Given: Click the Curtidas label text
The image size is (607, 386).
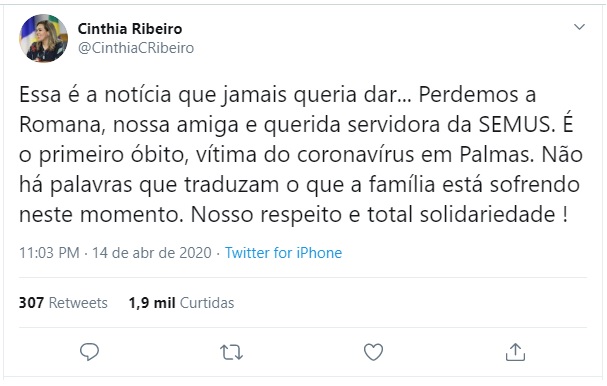Looking at the screenshot, I should coord(207,303).
